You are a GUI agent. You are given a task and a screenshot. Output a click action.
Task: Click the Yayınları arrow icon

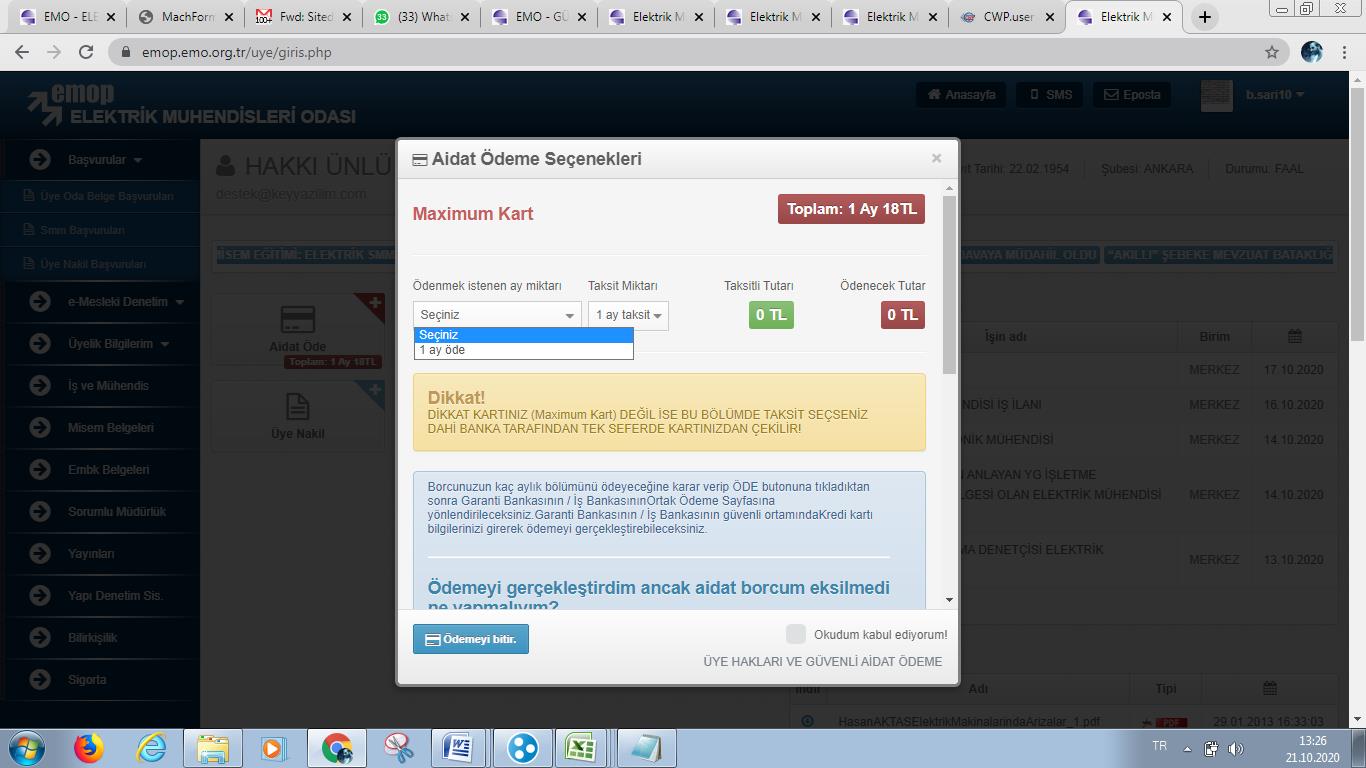pyautogui.click(x=40, y=553)
